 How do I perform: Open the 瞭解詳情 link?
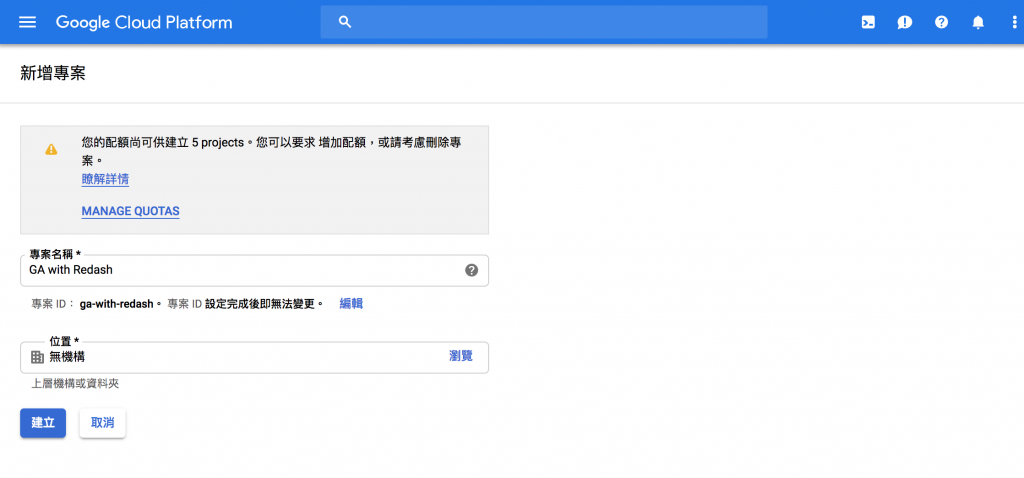click(105, 179)
